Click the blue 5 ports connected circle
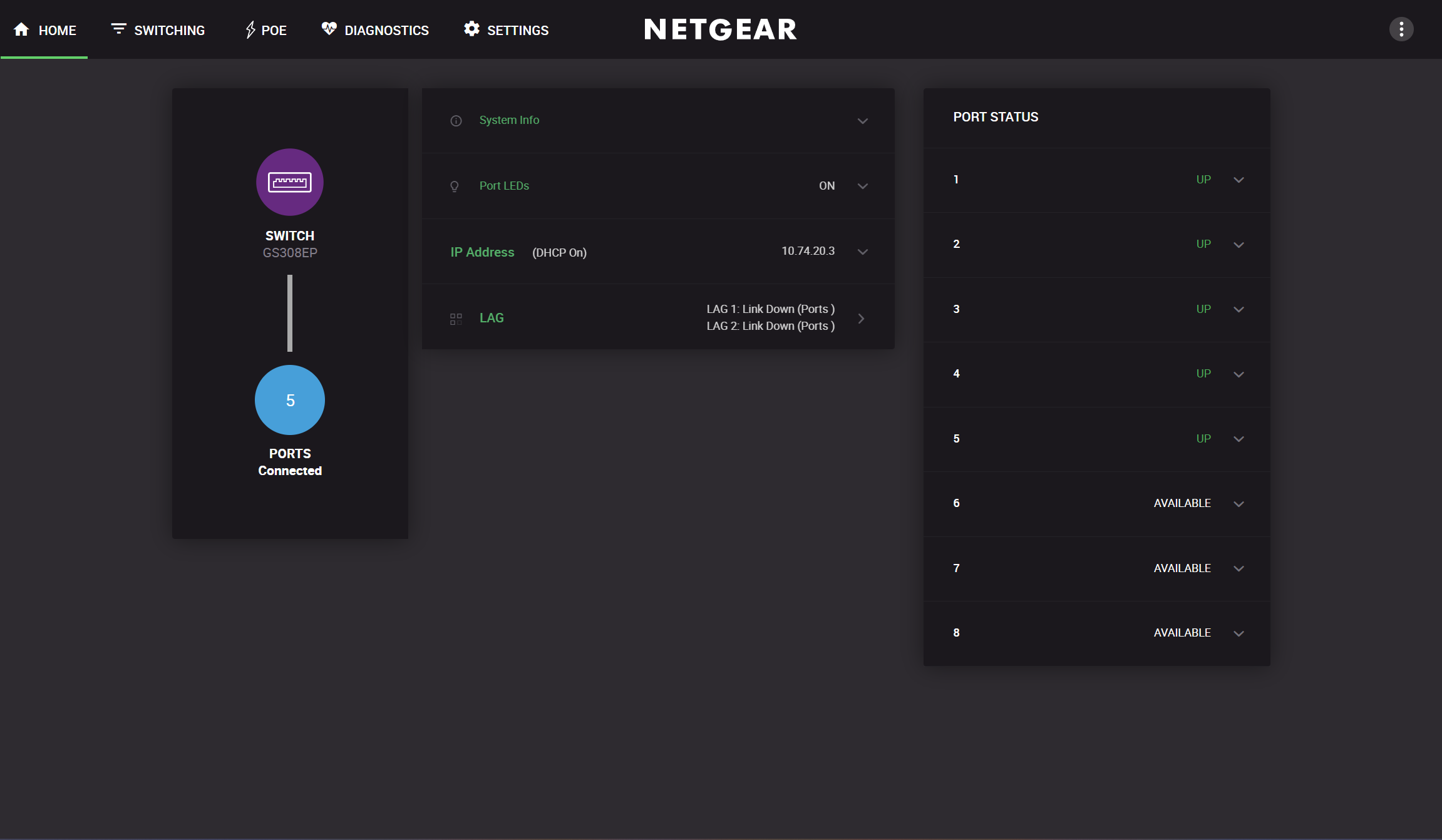 (x=289, y=400)
